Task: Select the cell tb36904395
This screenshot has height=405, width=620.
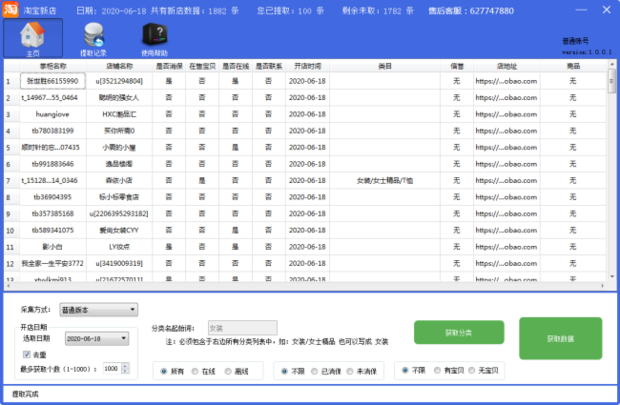Action: tap(53, 197)
